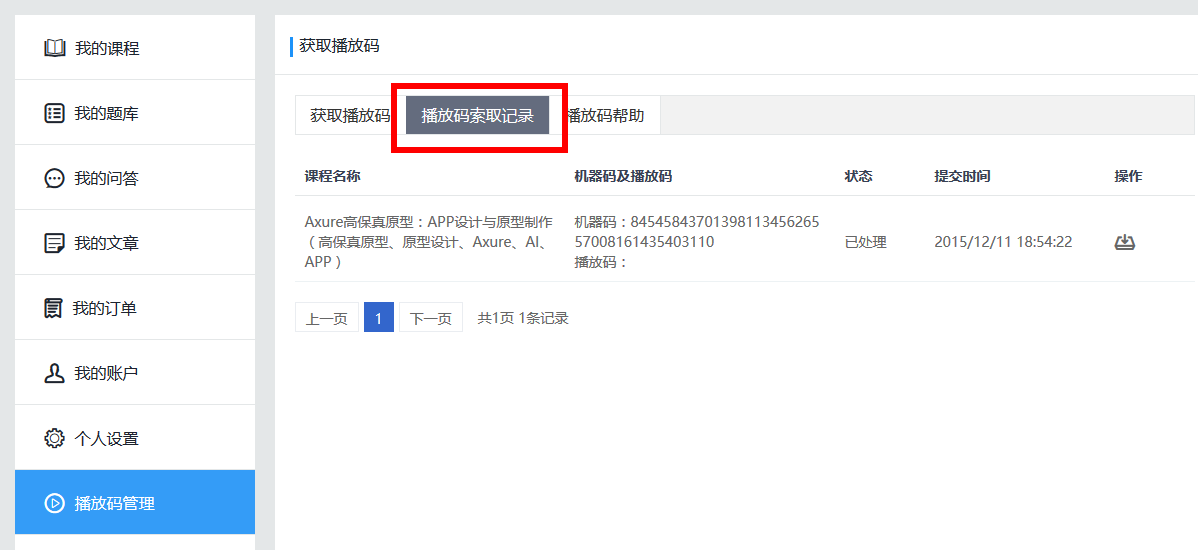Click the 已处理 status cell
The image size is (1198, 550).
click(866, 242)
